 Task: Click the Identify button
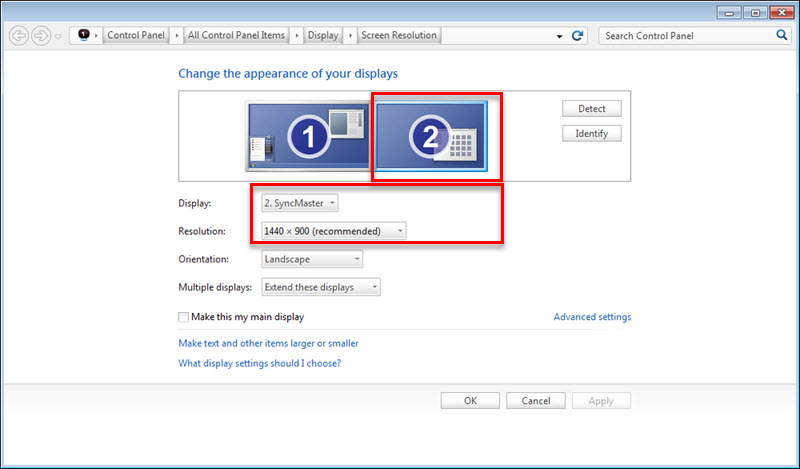point(592,133)
